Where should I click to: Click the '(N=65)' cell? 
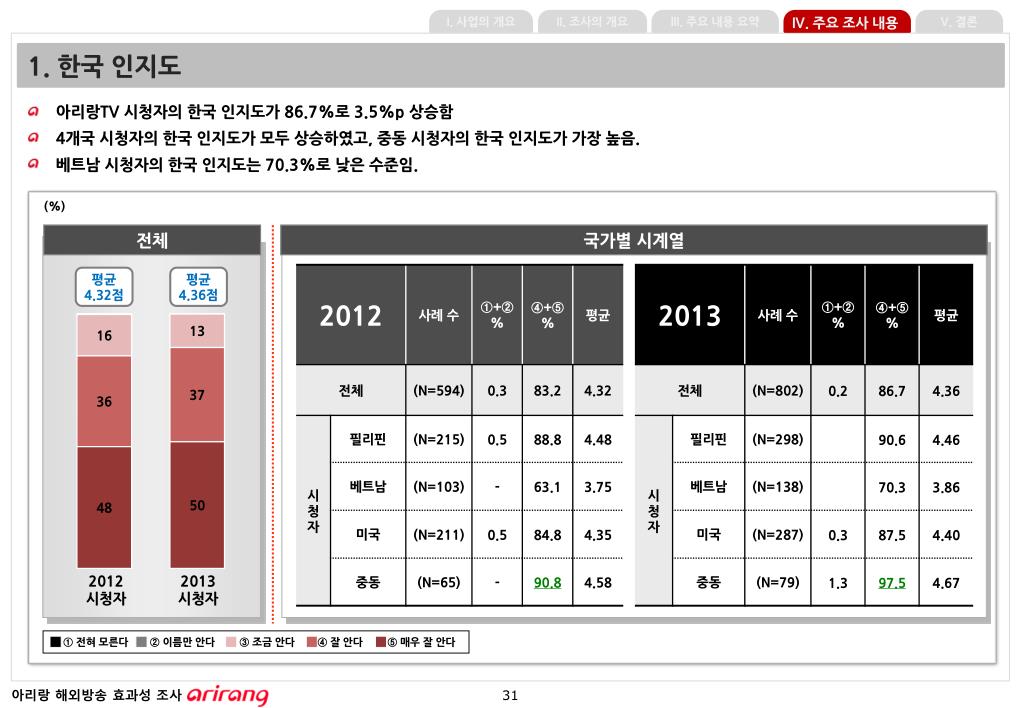pyautogui.click(x=438, y=582)
